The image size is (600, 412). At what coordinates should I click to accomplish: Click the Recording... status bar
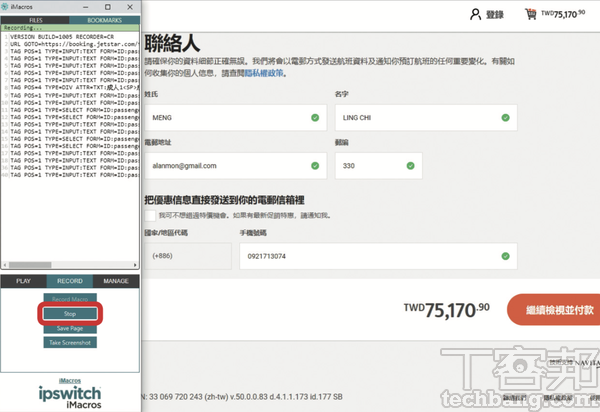point(70,28)
